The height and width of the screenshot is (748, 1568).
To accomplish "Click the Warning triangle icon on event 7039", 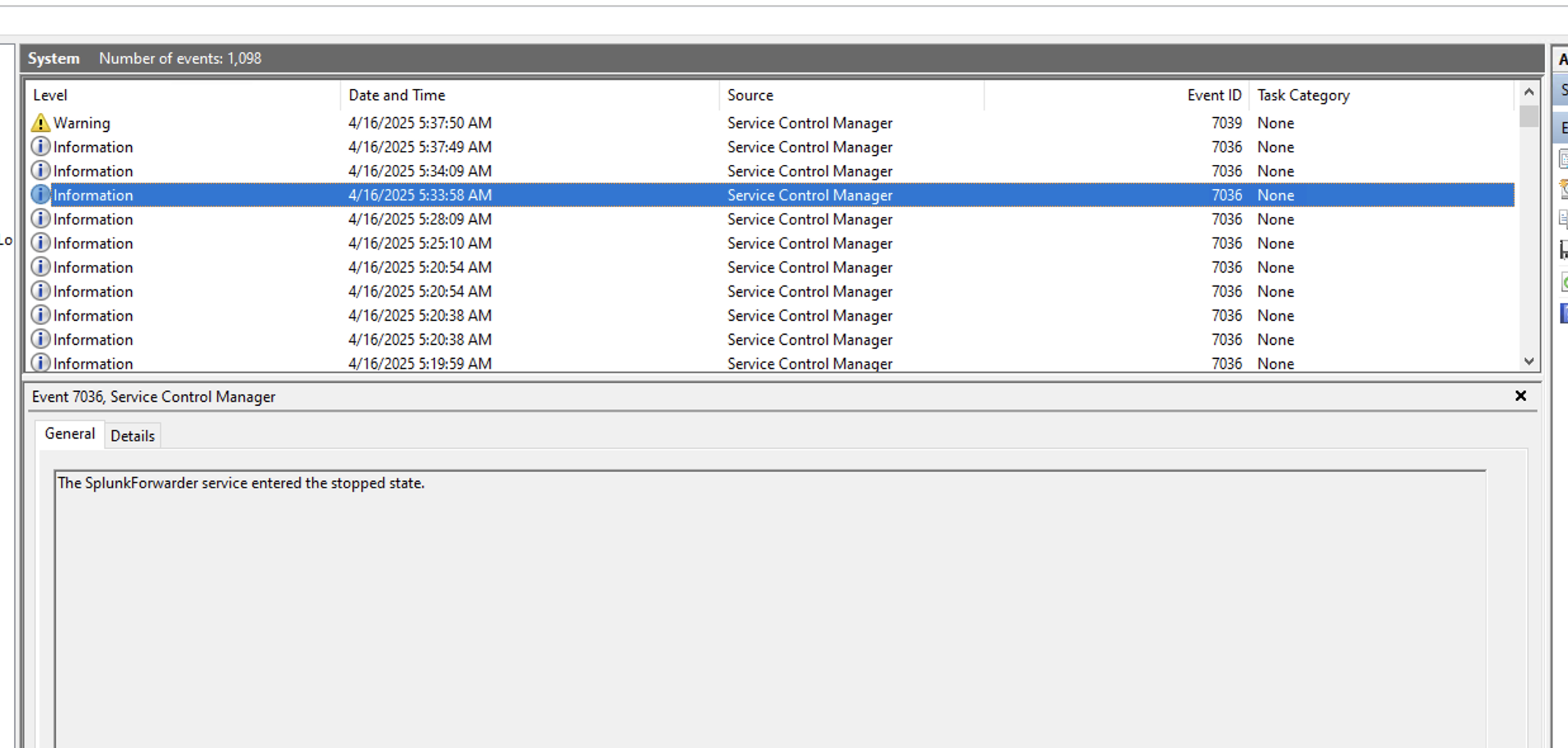I will point(40,122).
